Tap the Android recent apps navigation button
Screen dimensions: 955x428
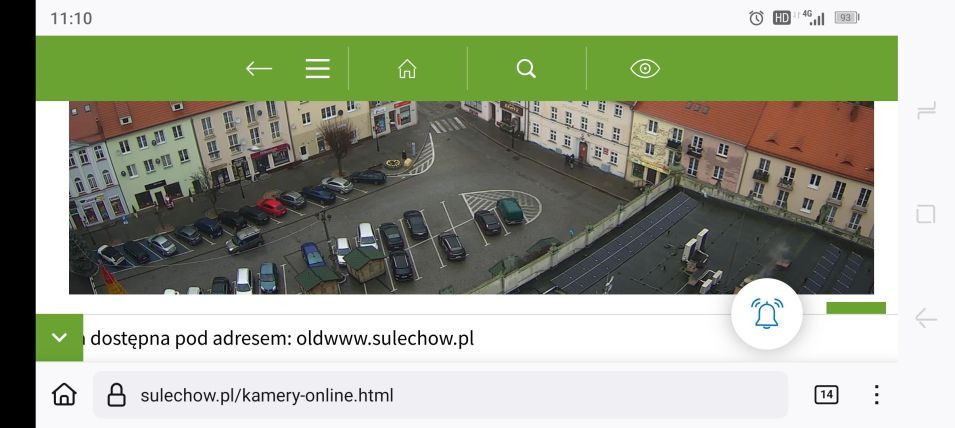click(x=926, y=111)
